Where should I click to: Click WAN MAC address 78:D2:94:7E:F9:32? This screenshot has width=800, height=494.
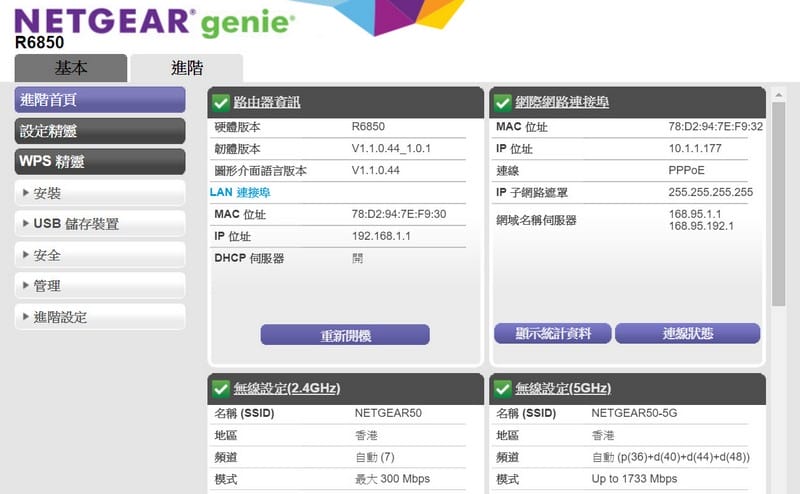pos(716,127)
